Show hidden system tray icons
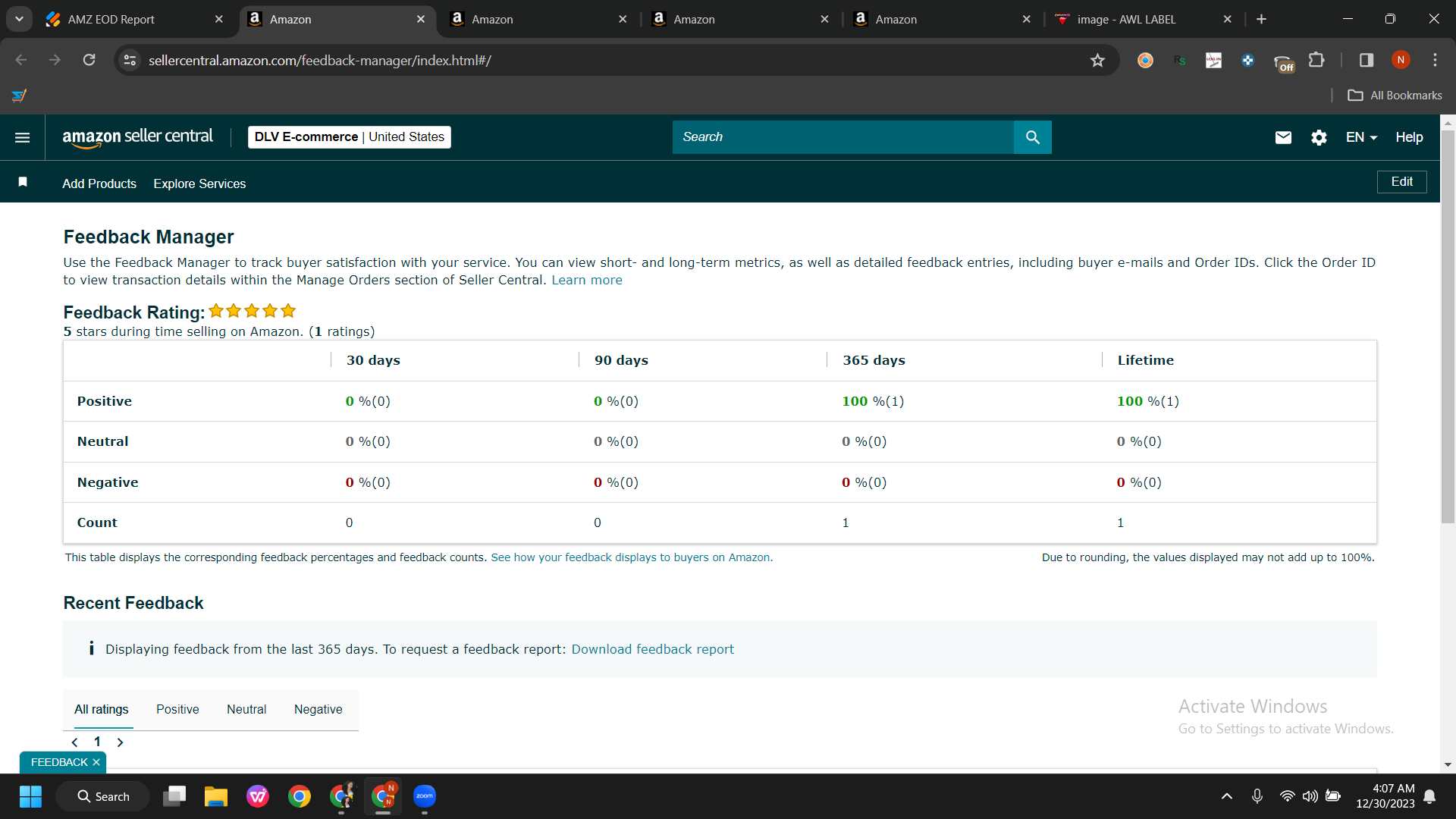Image resolution: width=1456 pixels, height=819 pixels. [1226, 796]
